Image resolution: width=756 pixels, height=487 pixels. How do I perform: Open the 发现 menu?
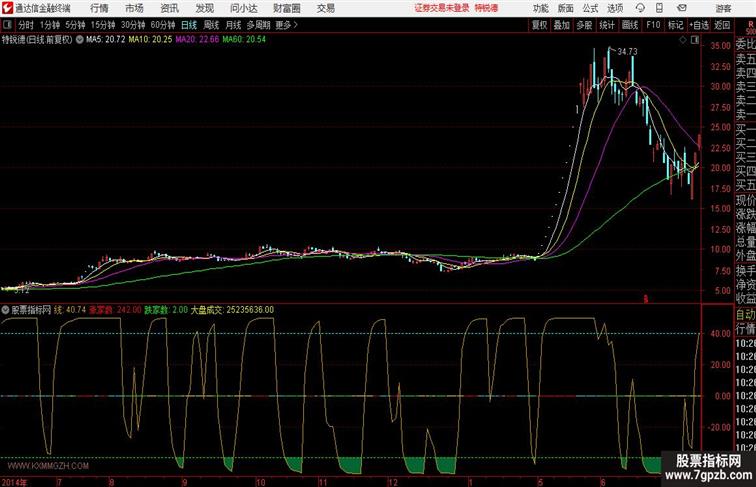(204, 8)
